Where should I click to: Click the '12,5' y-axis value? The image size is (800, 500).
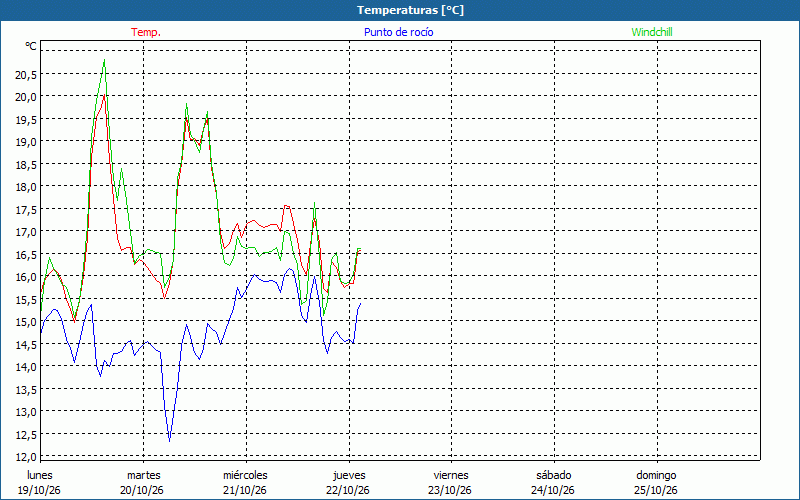tap(26, 435)
